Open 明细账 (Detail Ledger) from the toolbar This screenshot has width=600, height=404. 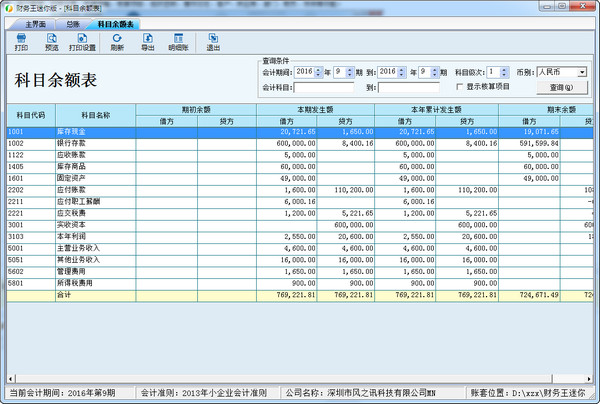[179, 41]
